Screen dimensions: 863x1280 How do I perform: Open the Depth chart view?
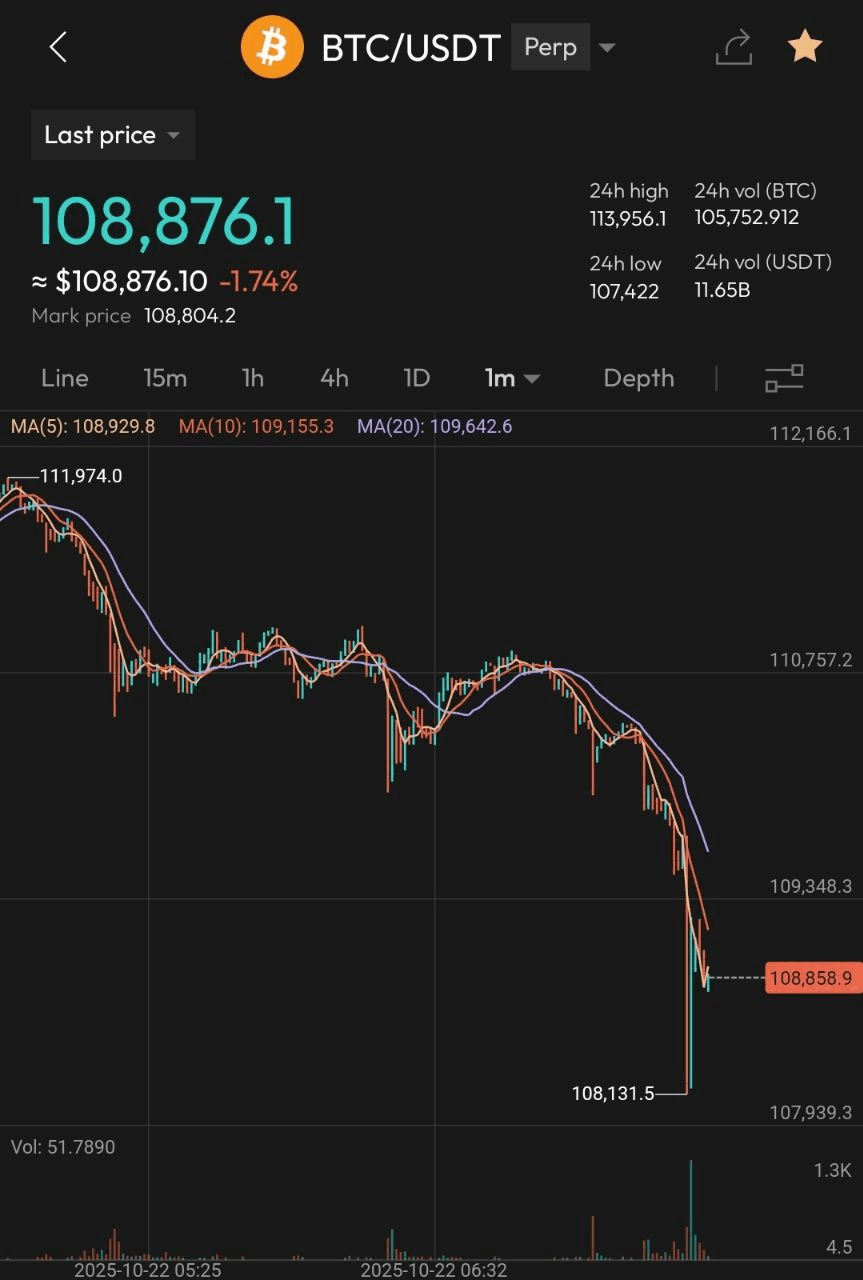[639, 378]
